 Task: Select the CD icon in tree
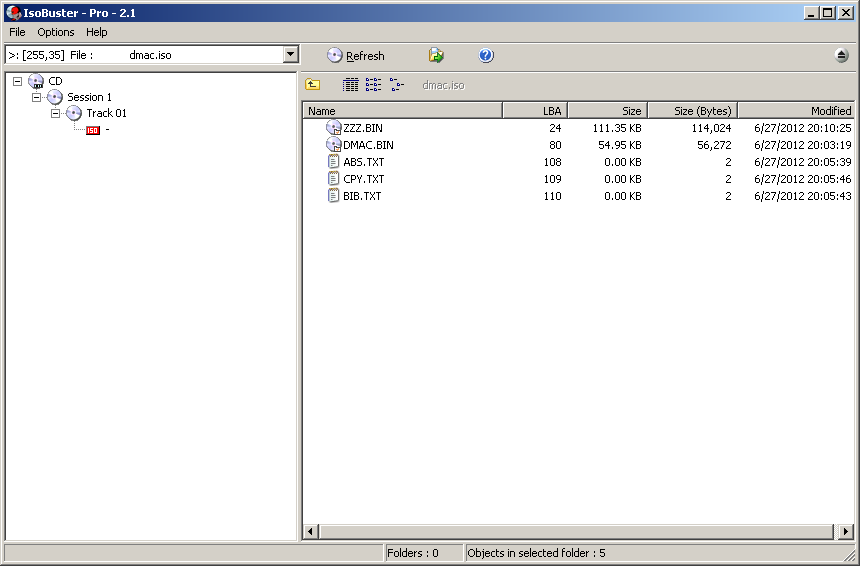(x=36, y=81)
